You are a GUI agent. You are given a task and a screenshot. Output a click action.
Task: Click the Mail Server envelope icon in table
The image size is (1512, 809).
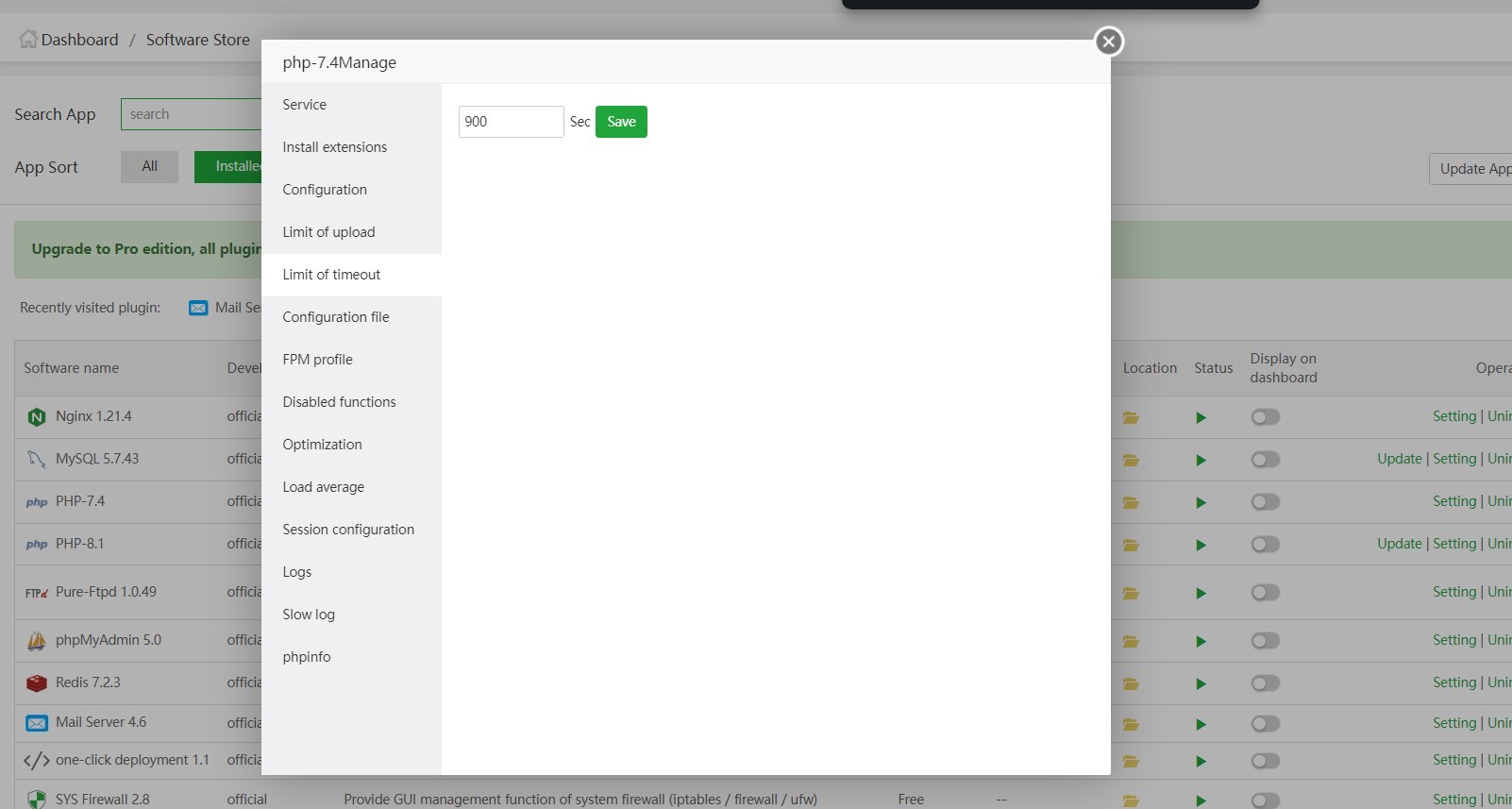[37, 723]
